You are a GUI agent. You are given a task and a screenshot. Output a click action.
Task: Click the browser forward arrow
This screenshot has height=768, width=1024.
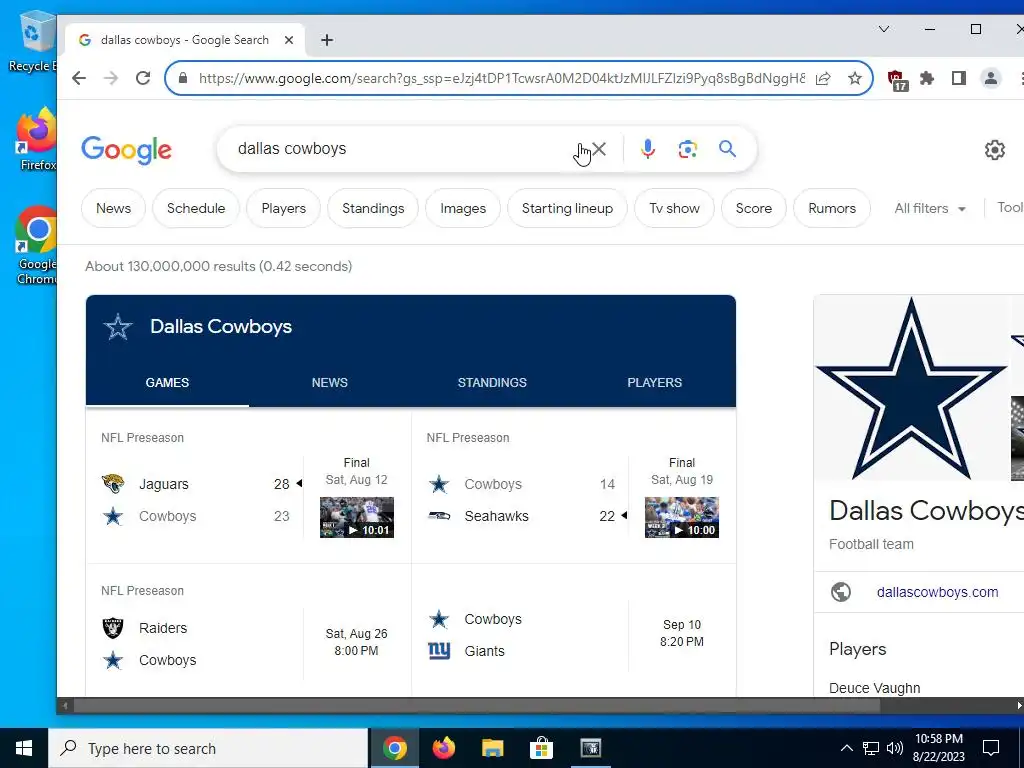pyautogui.click(x=111, y=78)
